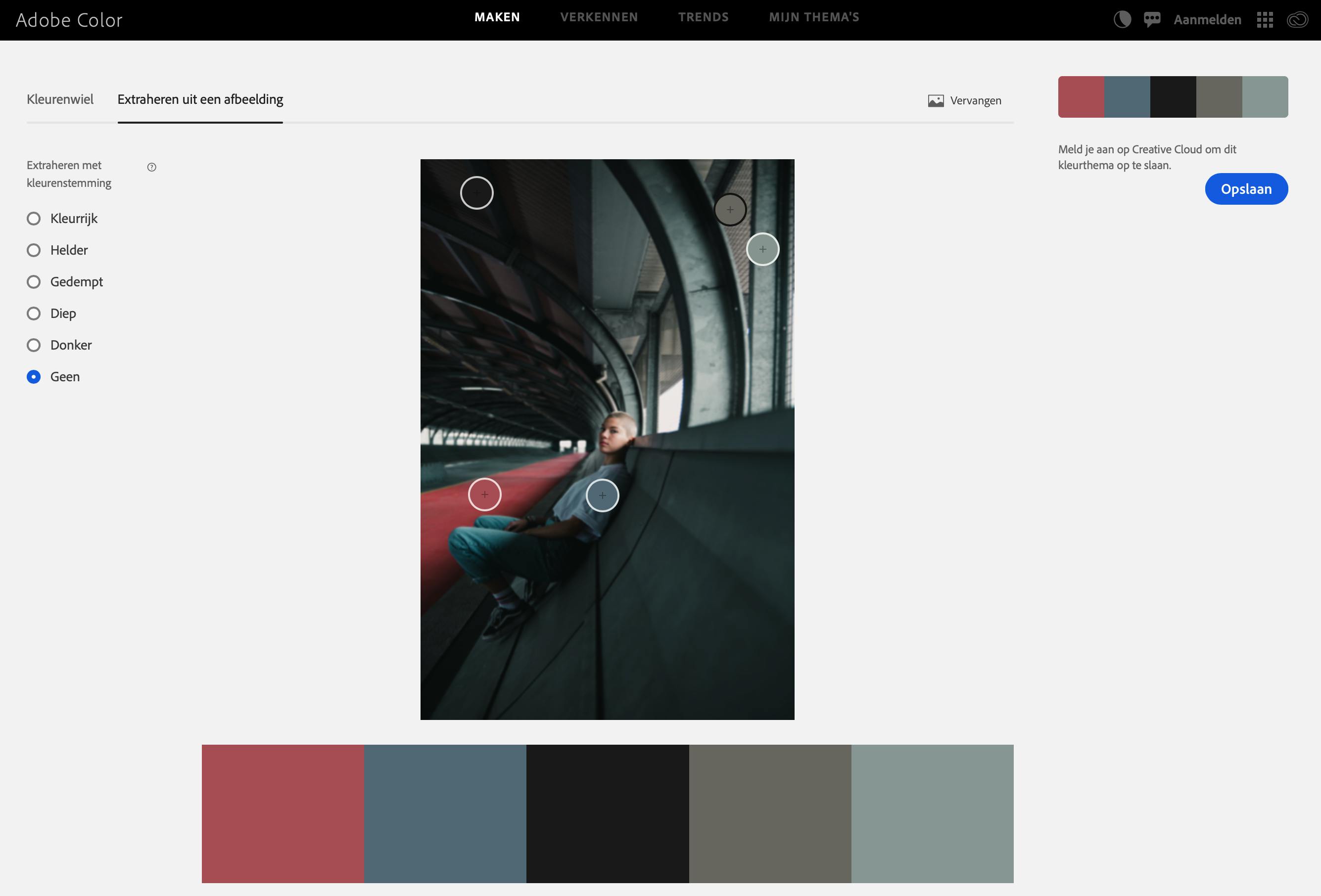Select the blue-gray picker circle on shirt

[602, 495]
